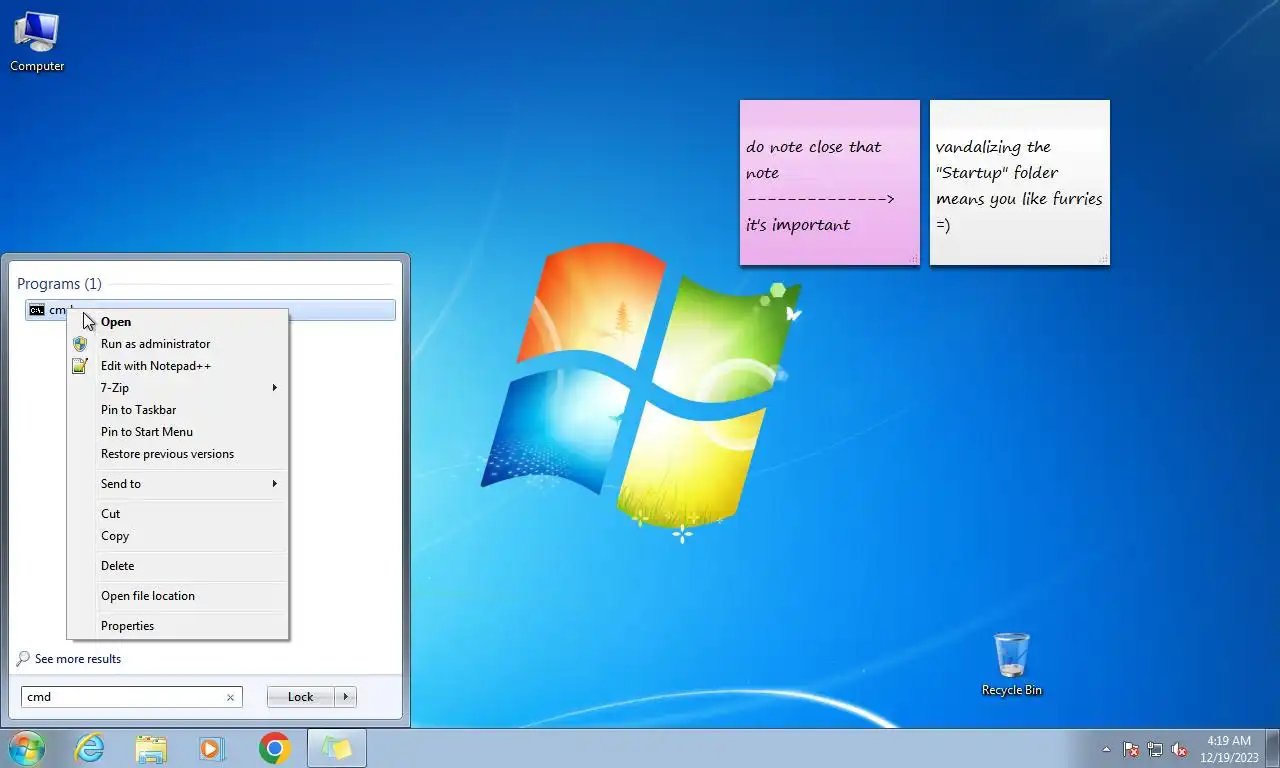Choose Run as administrator

(177, 344)
